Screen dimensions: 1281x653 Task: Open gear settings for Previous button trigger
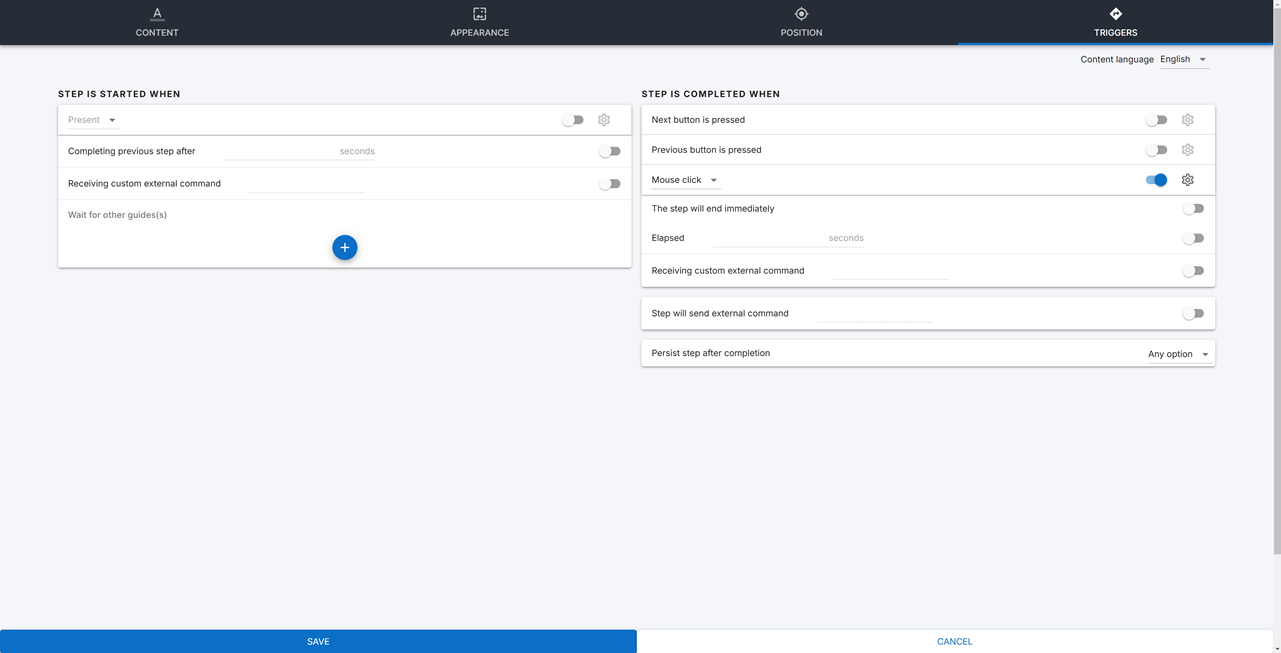[x=1187, y=150]
